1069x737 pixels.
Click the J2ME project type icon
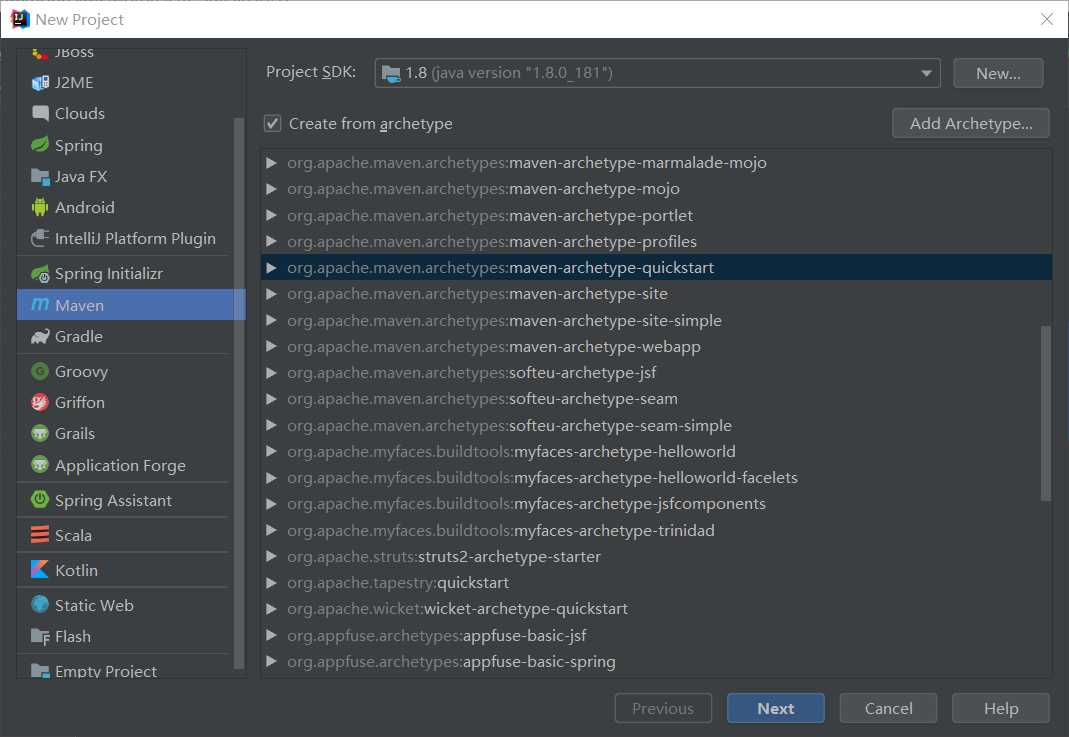pyautogui.click(x=40, y=82)
